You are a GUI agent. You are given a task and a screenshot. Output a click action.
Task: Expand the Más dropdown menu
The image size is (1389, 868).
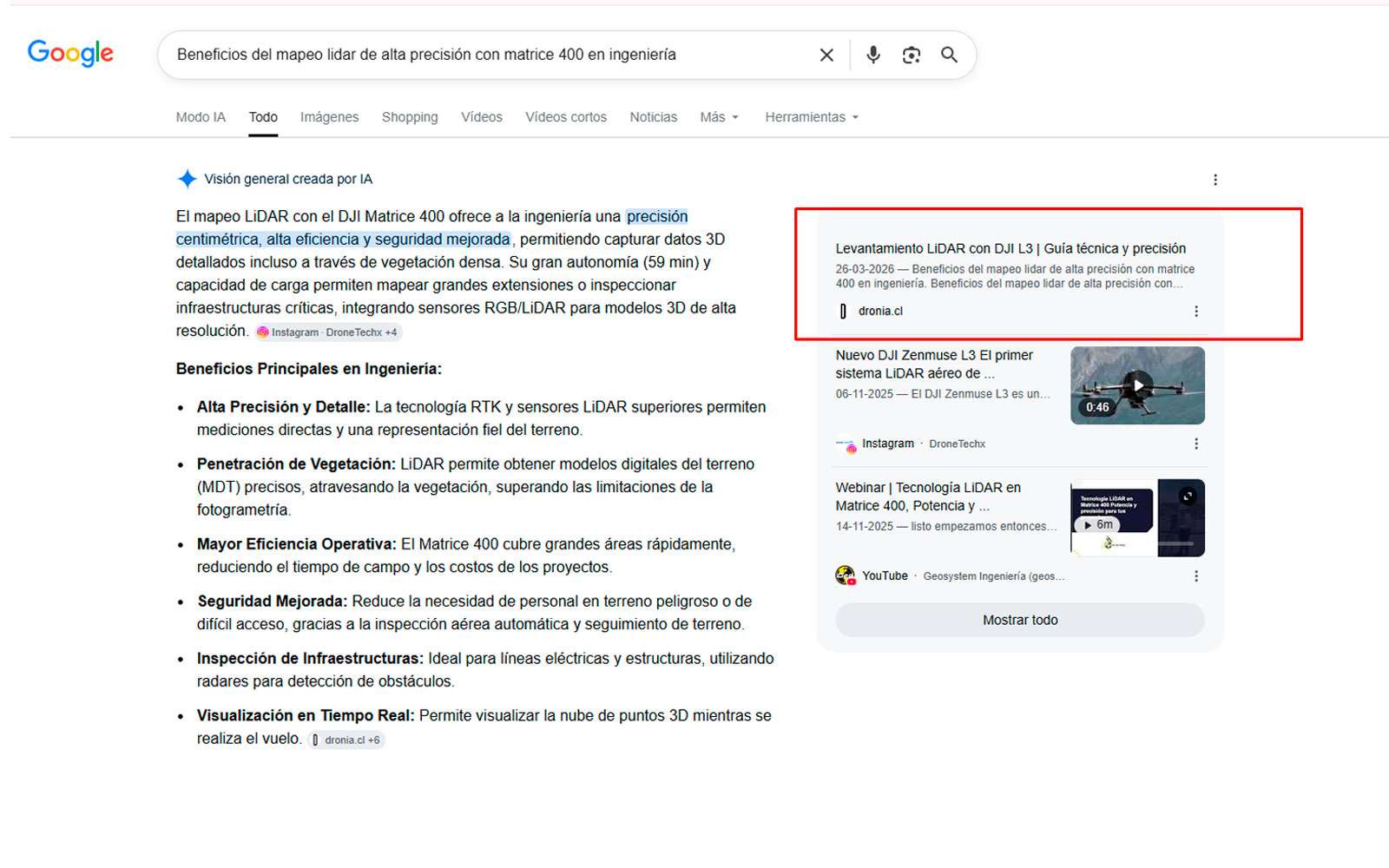tap(720, 117)
